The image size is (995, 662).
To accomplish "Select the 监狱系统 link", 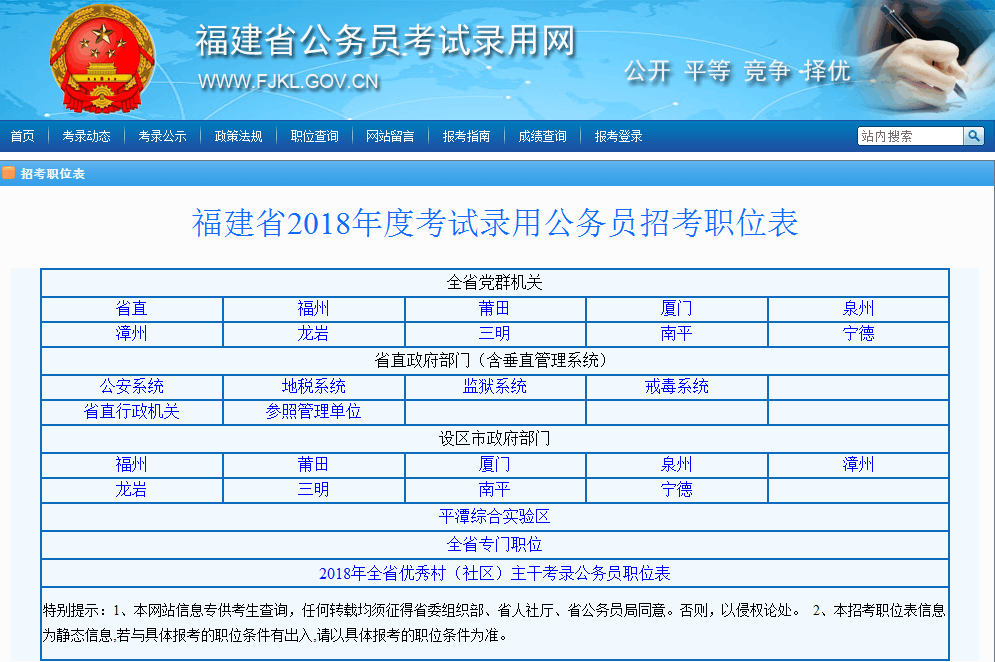I will (495, 386).
